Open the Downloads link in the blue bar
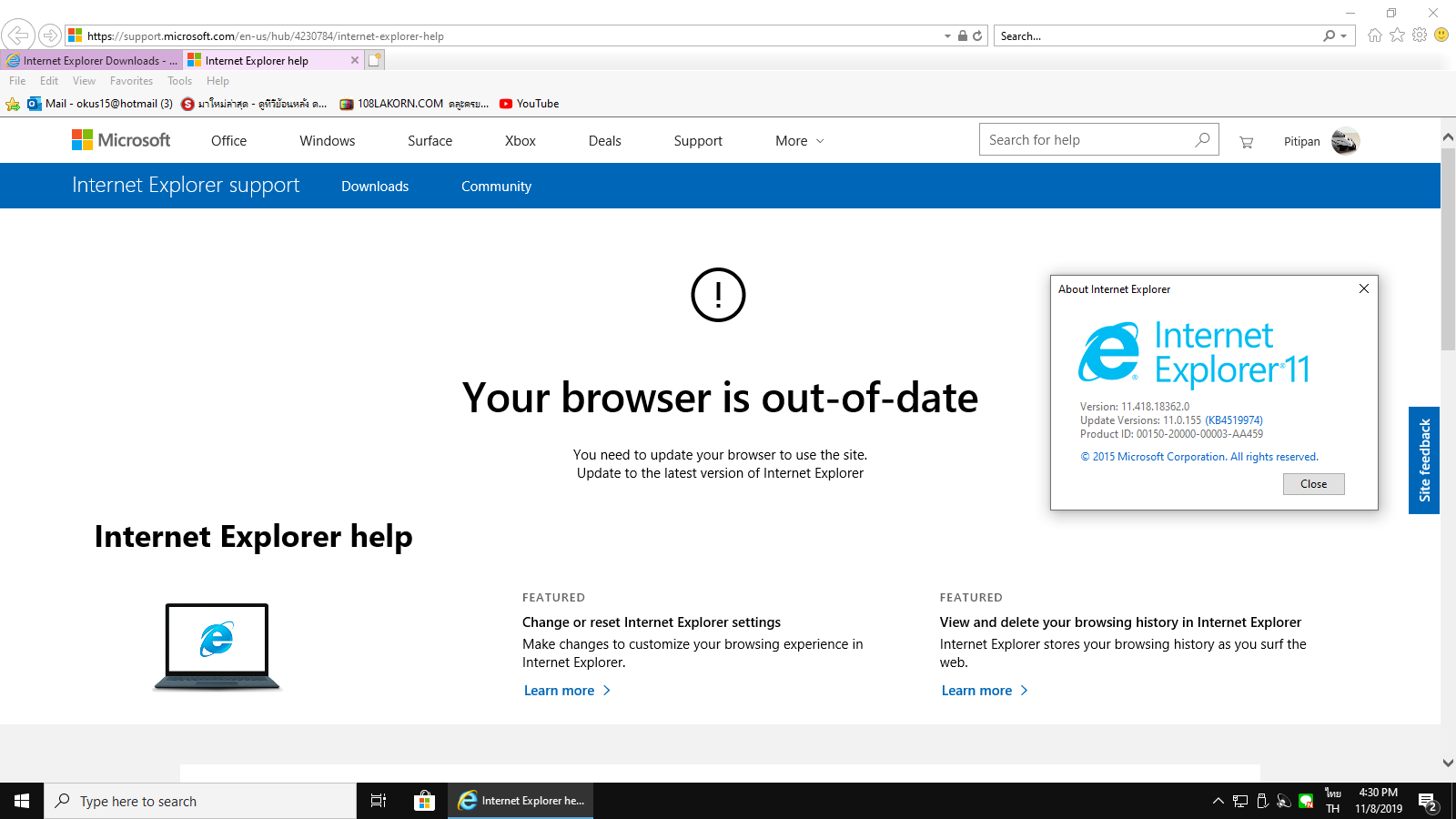 (x=375, y=187)
